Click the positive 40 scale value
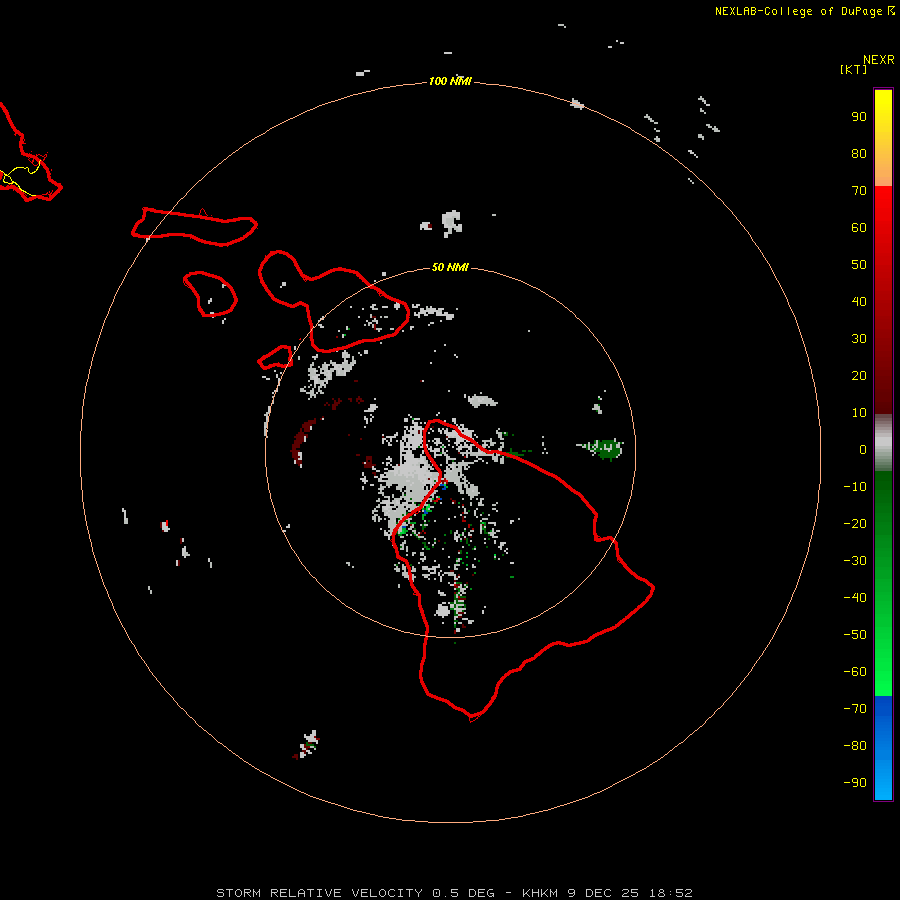This screenshot has width=900, height=900. tap(859, 301)
